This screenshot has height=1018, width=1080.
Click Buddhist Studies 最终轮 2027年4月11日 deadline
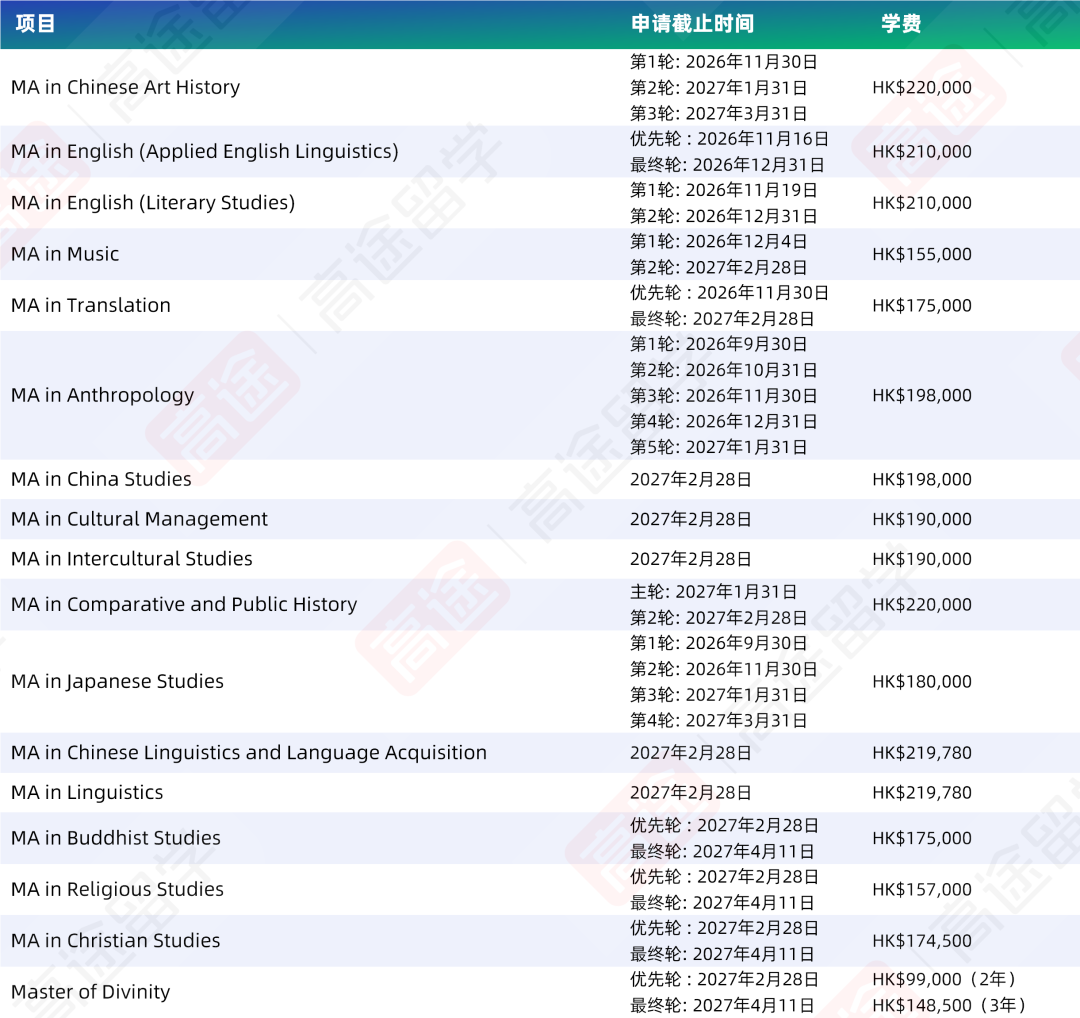coord(722,852)
